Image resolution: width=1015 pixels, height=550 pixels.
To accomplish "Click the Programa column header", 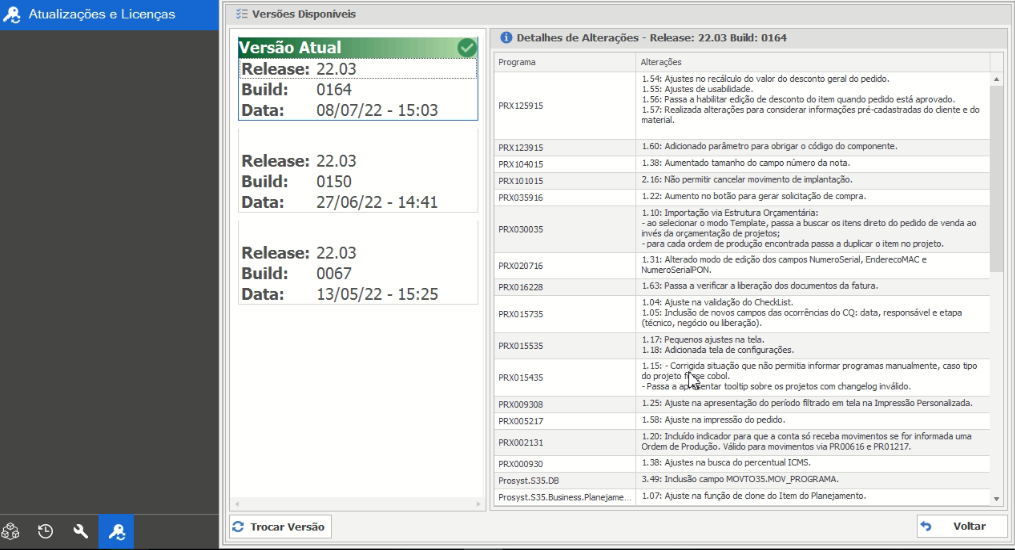I will (x=564, y=62).
